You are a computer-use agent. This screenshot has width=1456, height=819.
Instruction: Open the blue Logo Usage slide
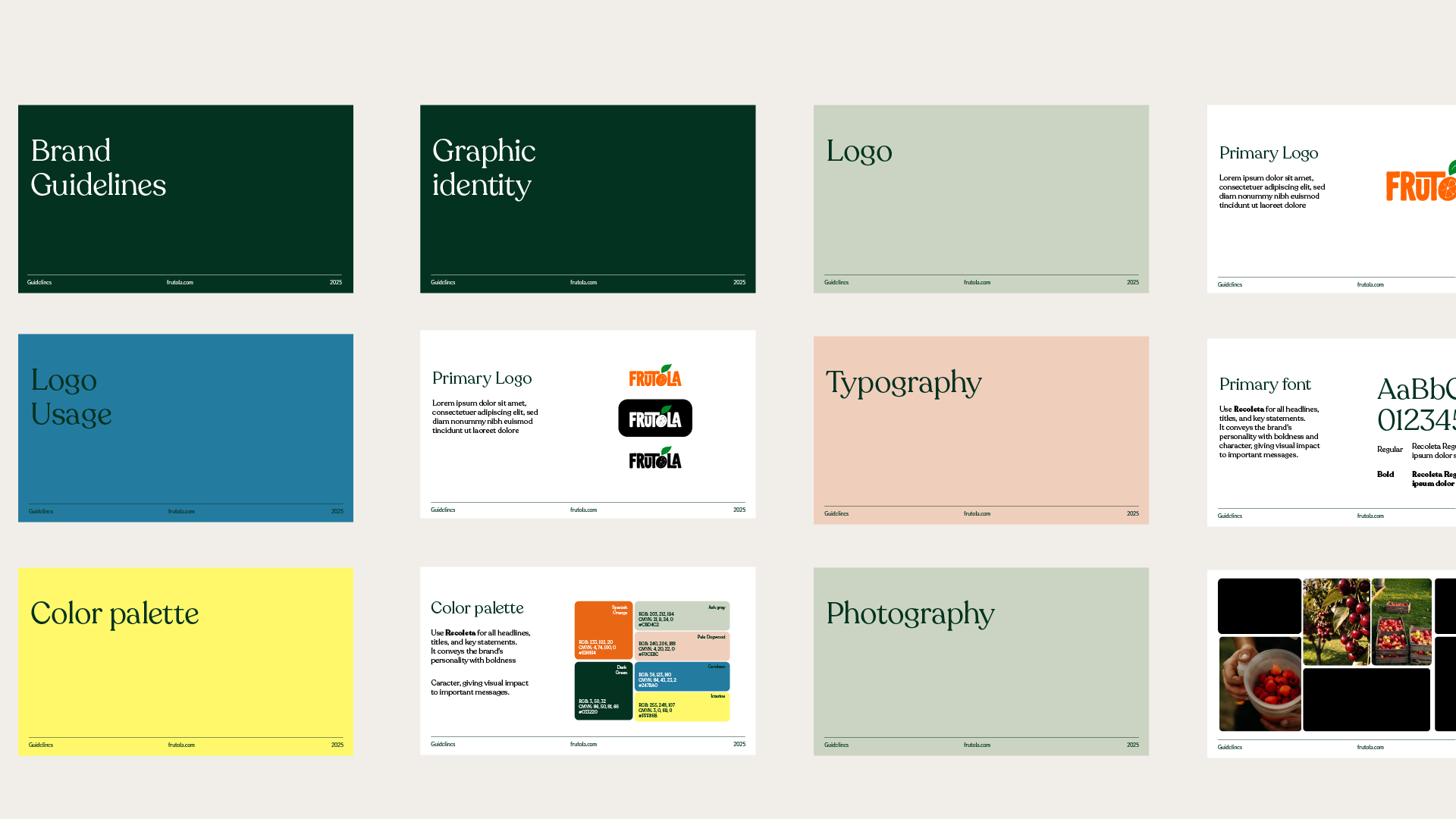[186, 428]
